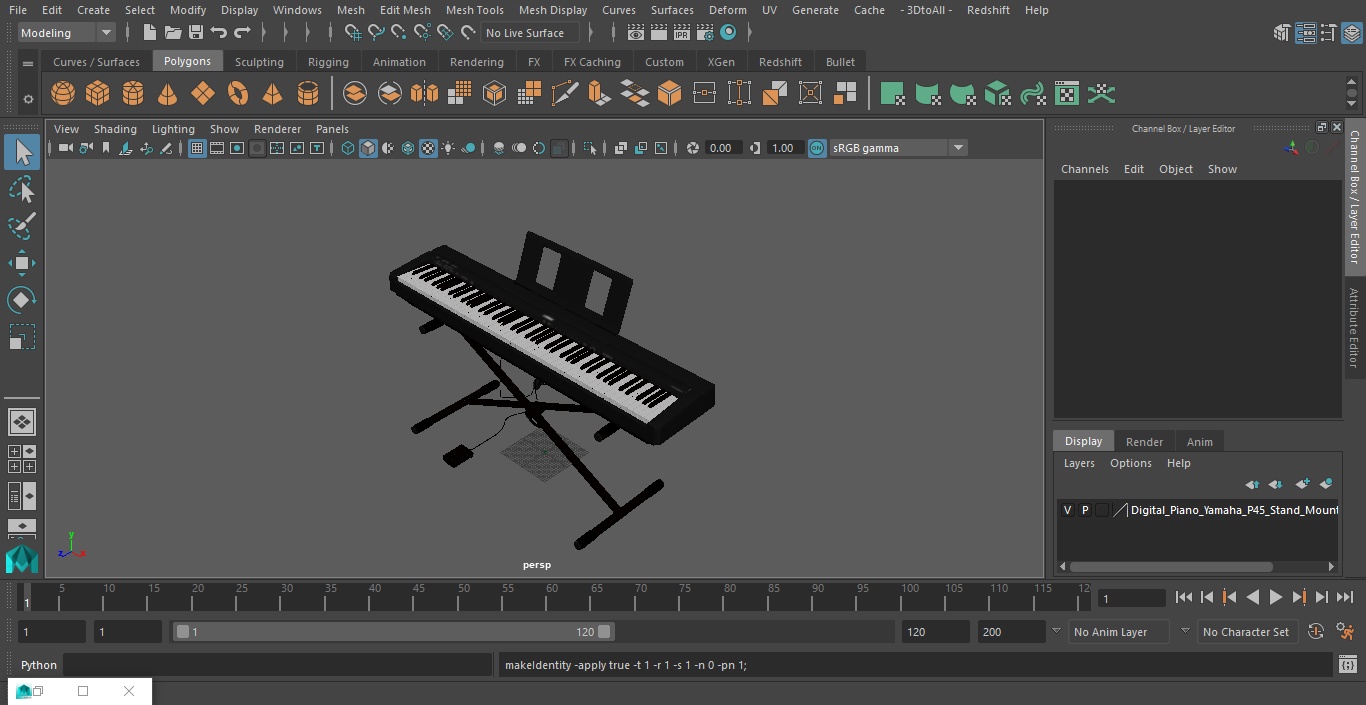Toggle X-Ray display in viewport
The width and height of the screenshot is (1366, 705).
tap(621, 148)
